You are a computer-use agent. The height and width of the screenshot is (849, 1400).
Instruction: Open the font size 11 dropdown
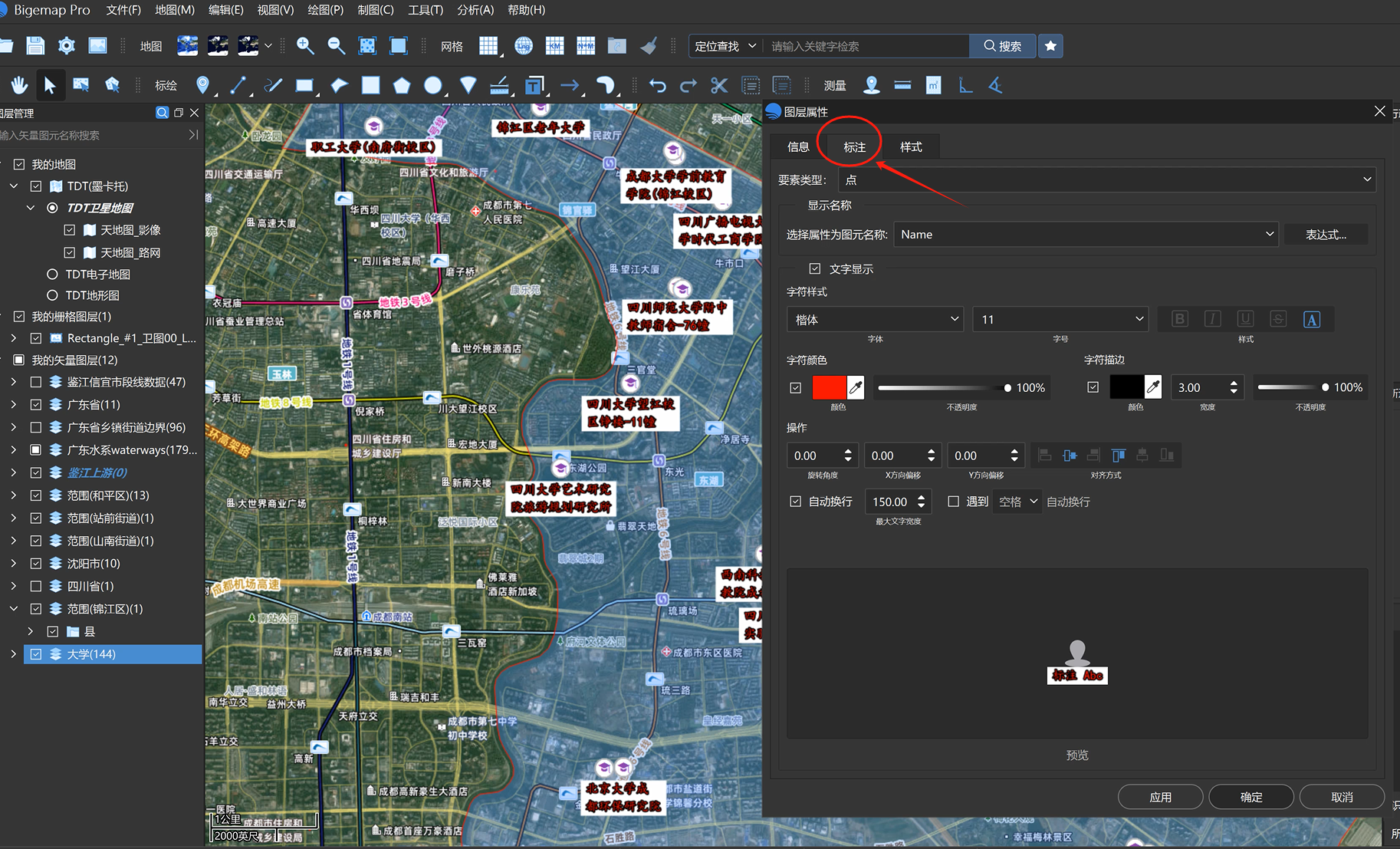1060,319
